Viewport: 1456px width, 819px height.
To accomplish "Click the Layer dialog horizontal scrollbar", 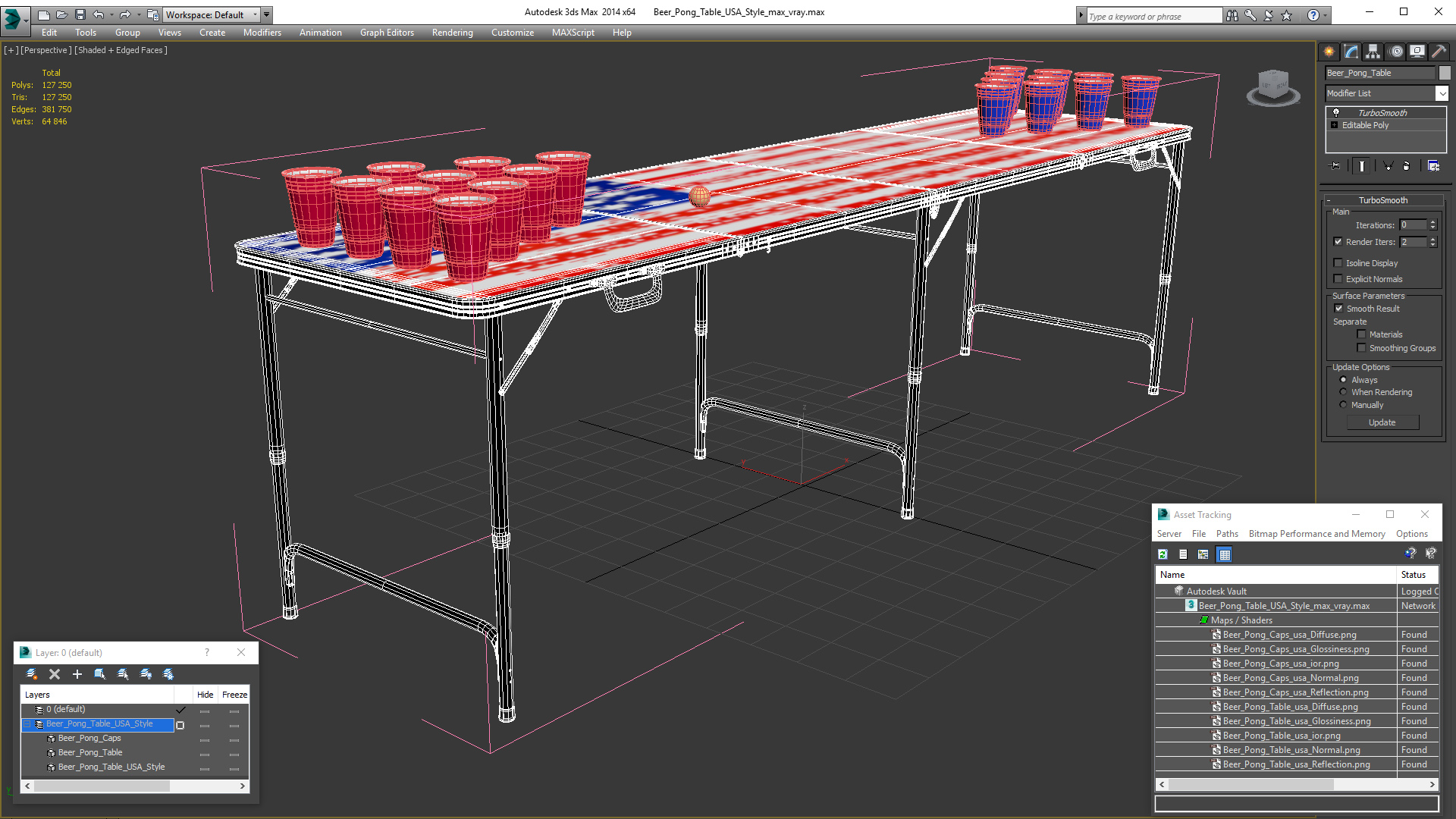I will [134, 786].
